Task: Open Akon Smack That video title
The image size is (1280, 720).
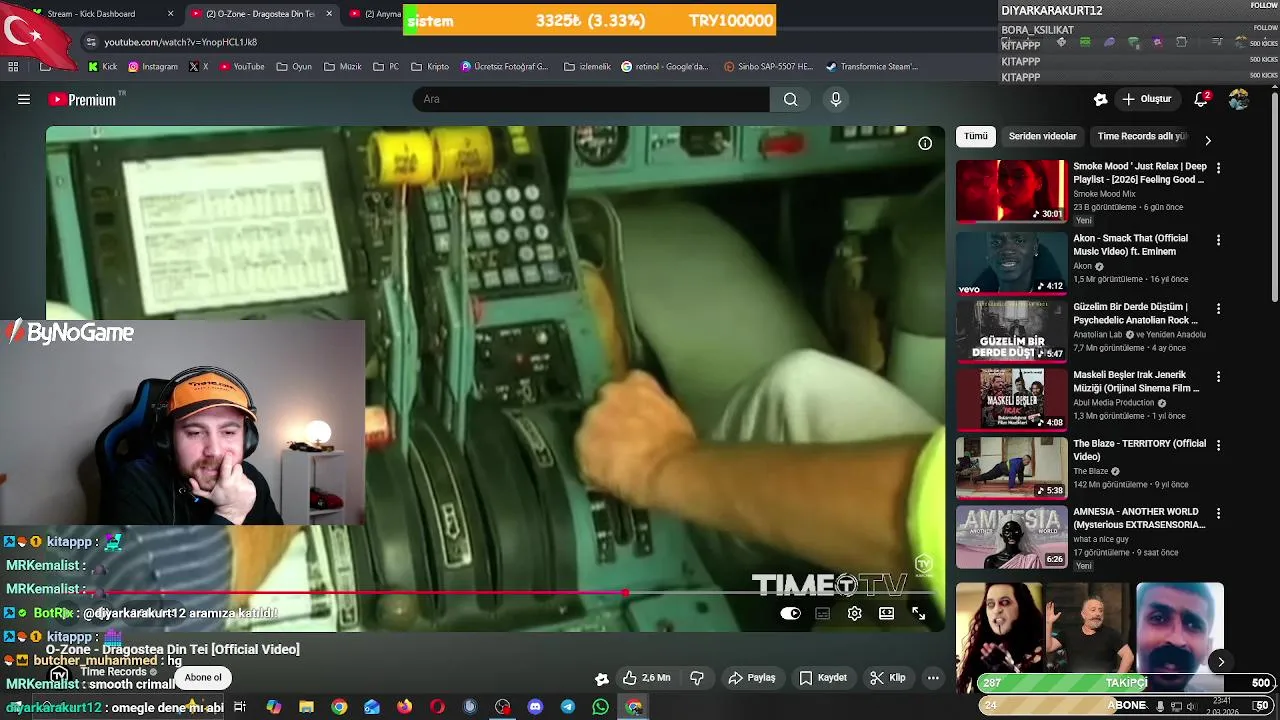Action: pyautogui.click(x=1131, y=245)
